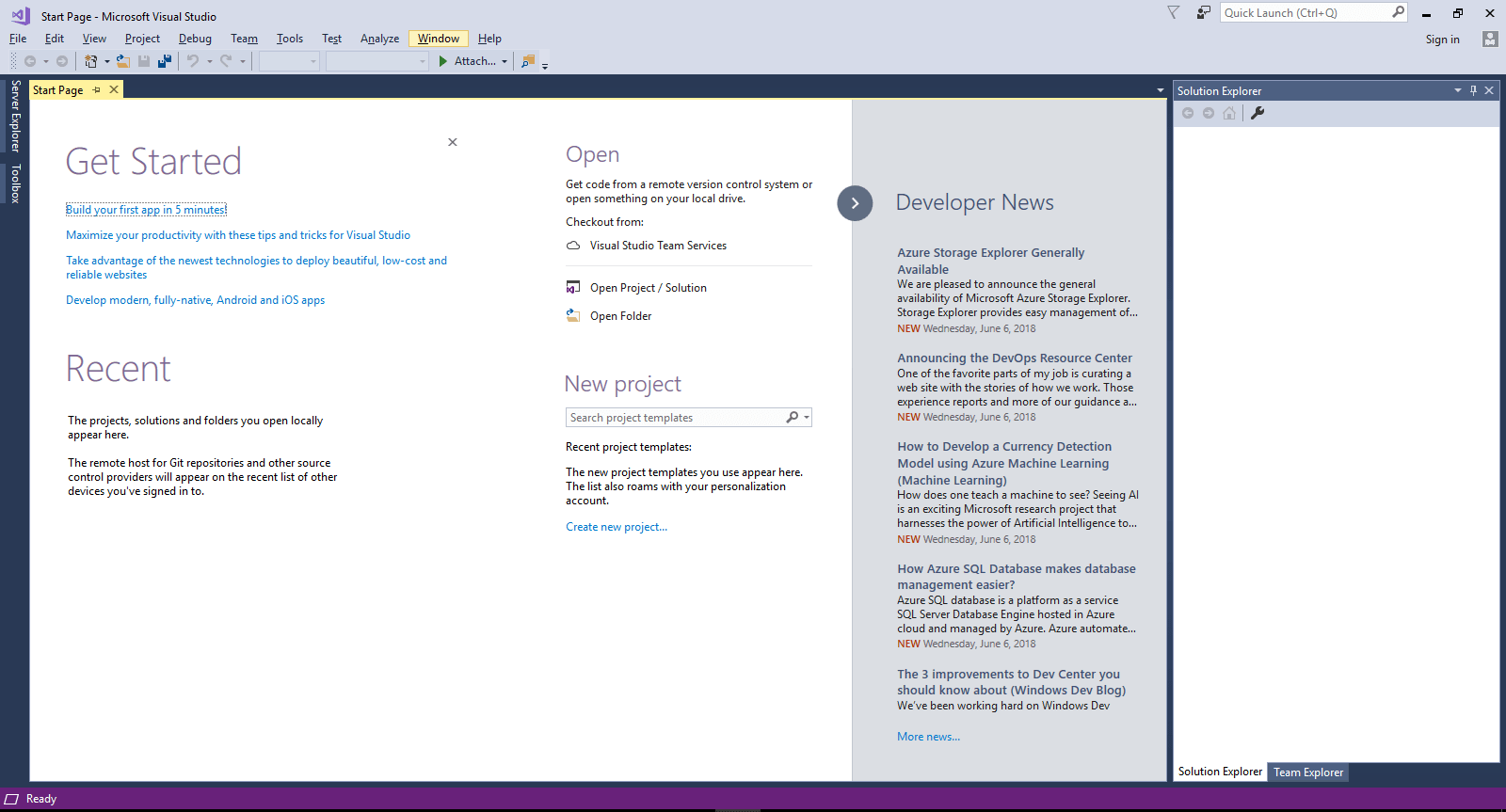Expand the project template search dropdown

pos(807,417)
